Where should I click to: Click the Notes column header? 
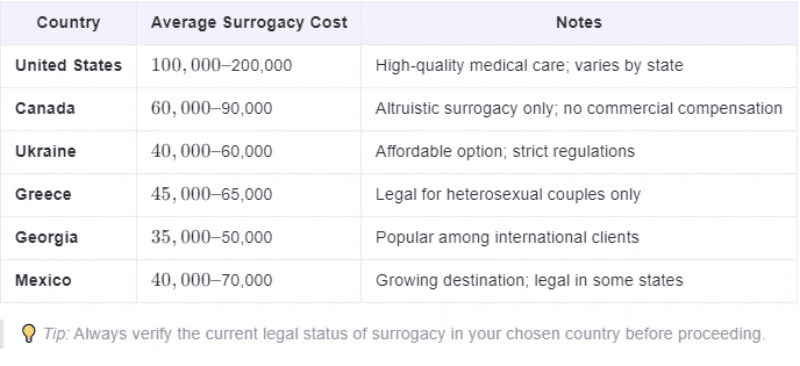pyautogui.click(x=579, y=22)
